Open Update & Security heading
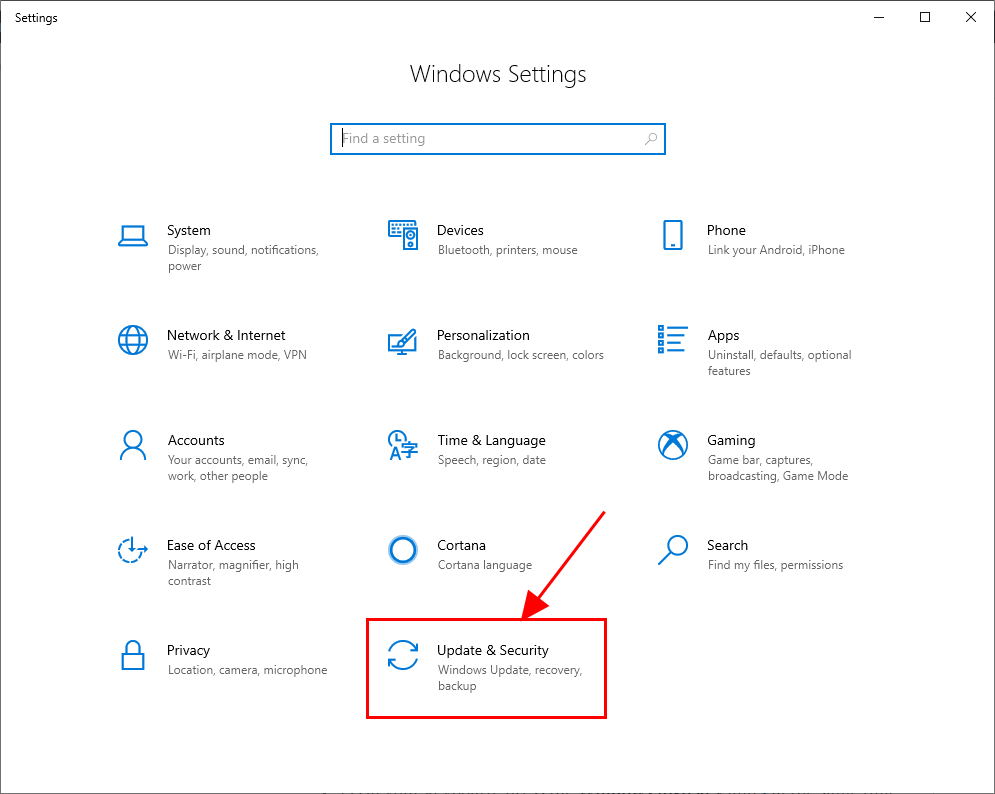Screen dimensions: 995x794 click(x=492, y=651)
